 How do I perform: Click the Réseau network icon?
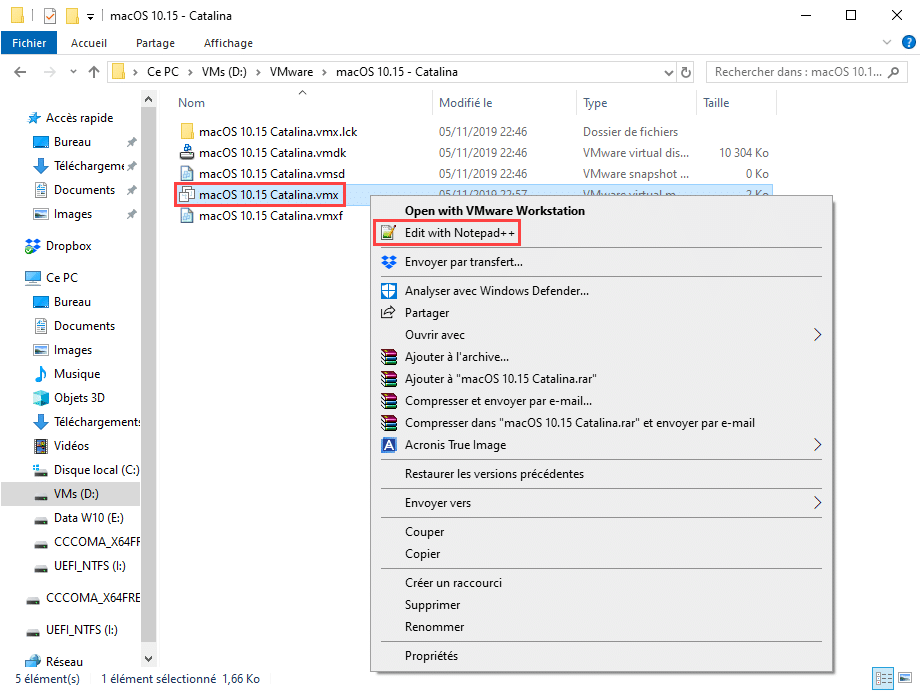coord(33,662)
